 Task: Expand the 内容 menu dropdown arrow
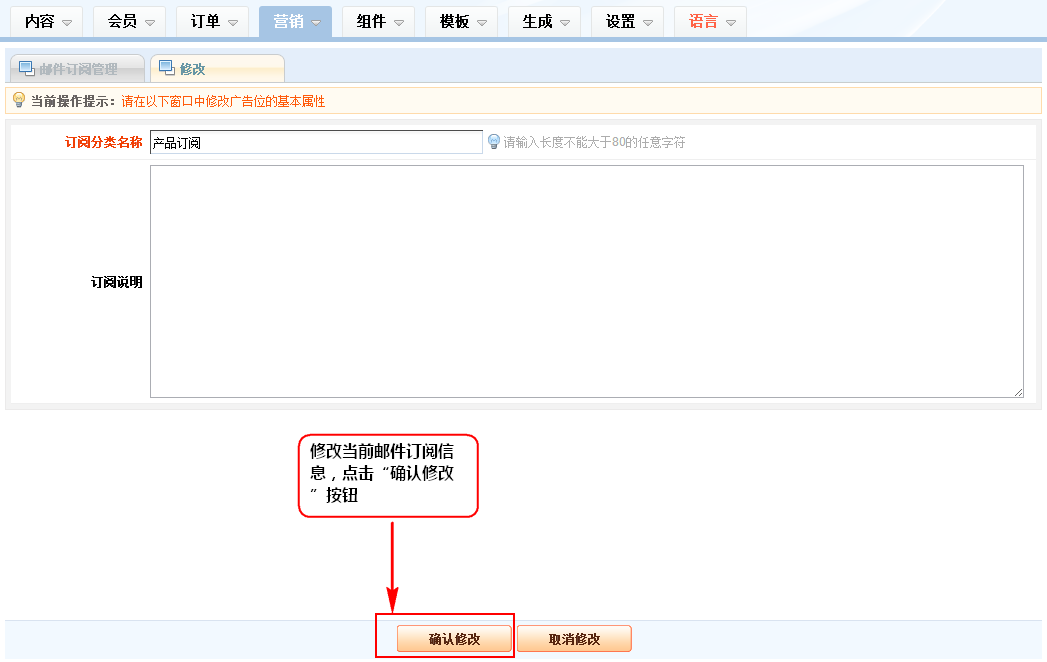(67, 22)
